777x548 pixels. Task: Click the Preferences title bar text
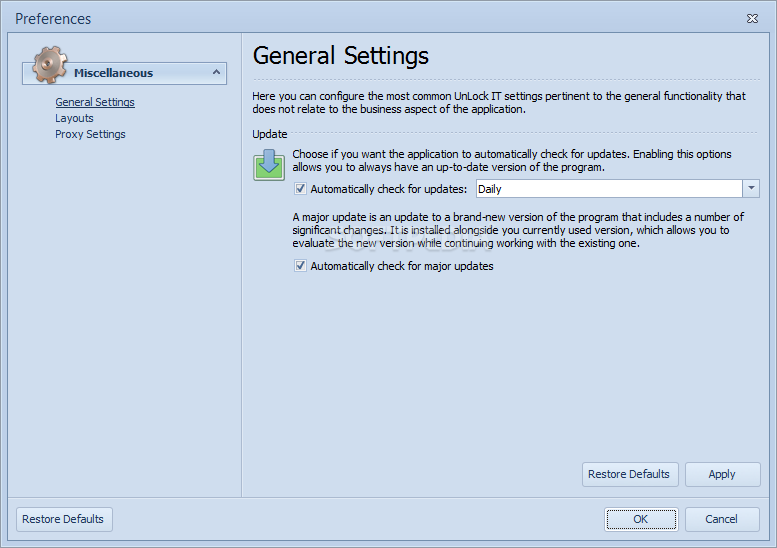(x=53, y=19)
